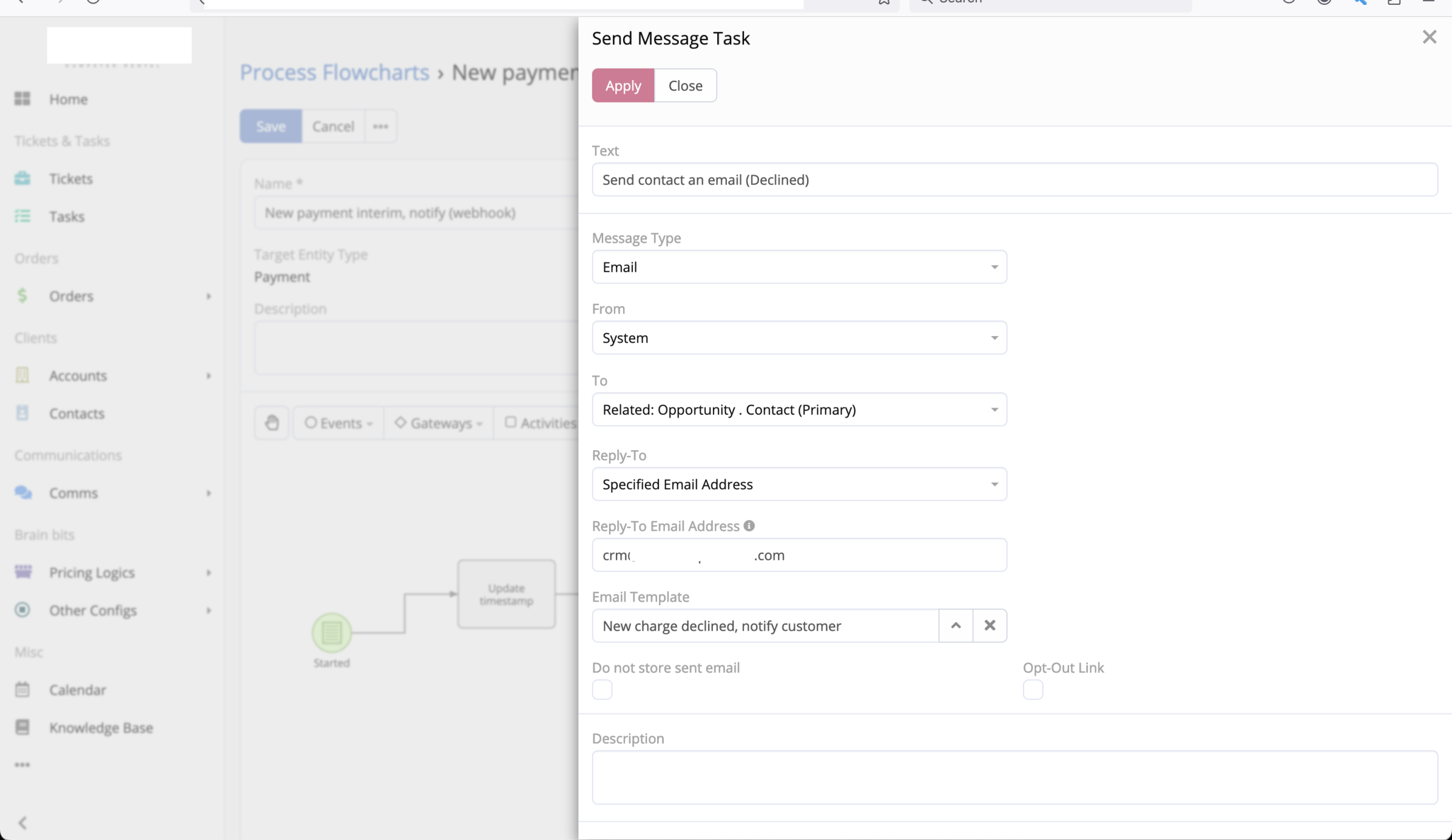Click the Email Template up-chevron picker icon
This screenshot has width=1452, height=840.
tap(956, 625)
